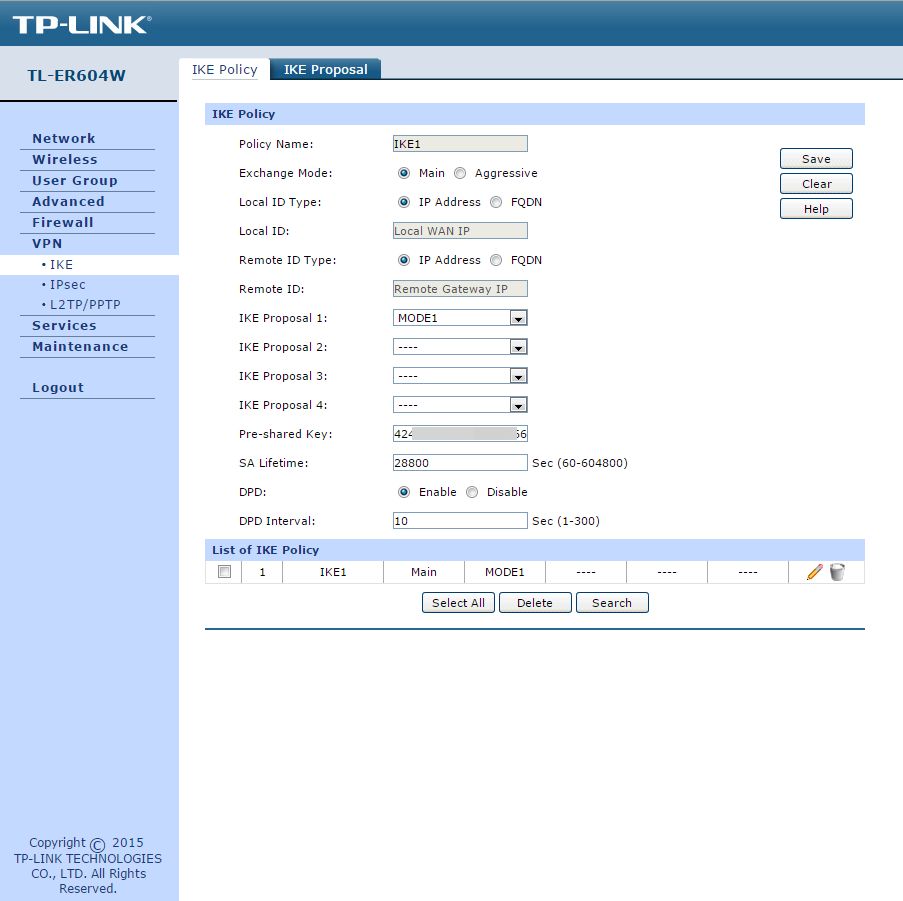The height and width of the screenshot is (901, 903).
Task: Open Firewall menu in sidebar
Action: point(62,222)
